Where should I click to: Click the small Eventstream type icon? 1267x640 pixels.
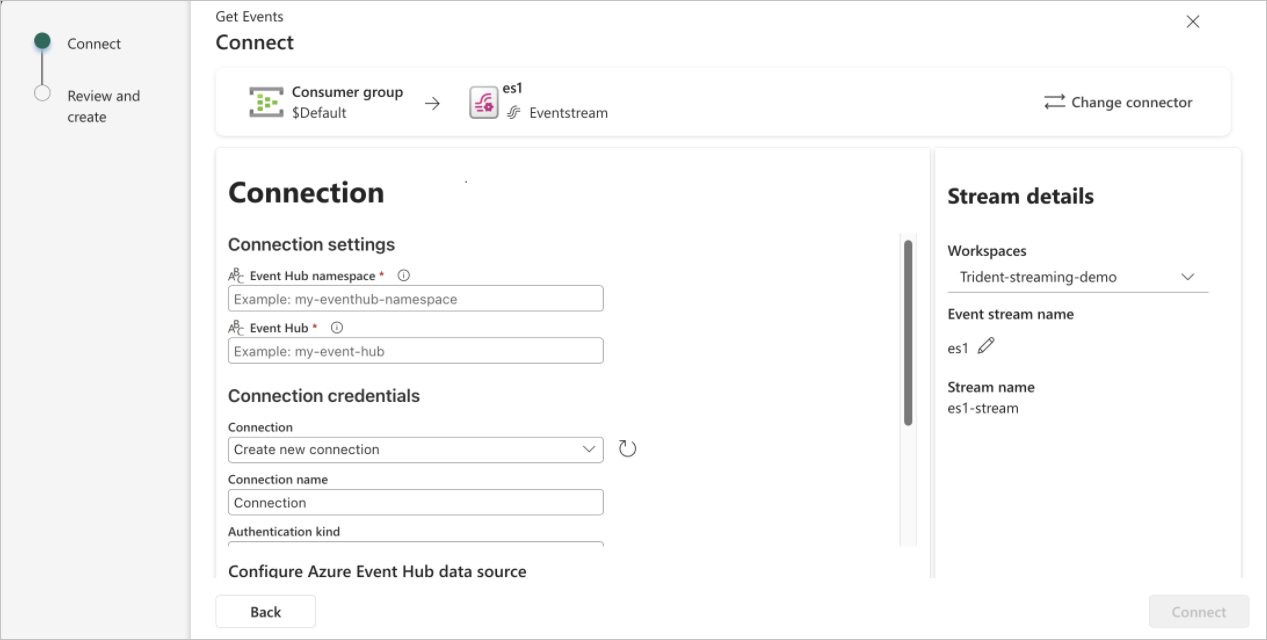pyautogui.click(x=514, y=113)
